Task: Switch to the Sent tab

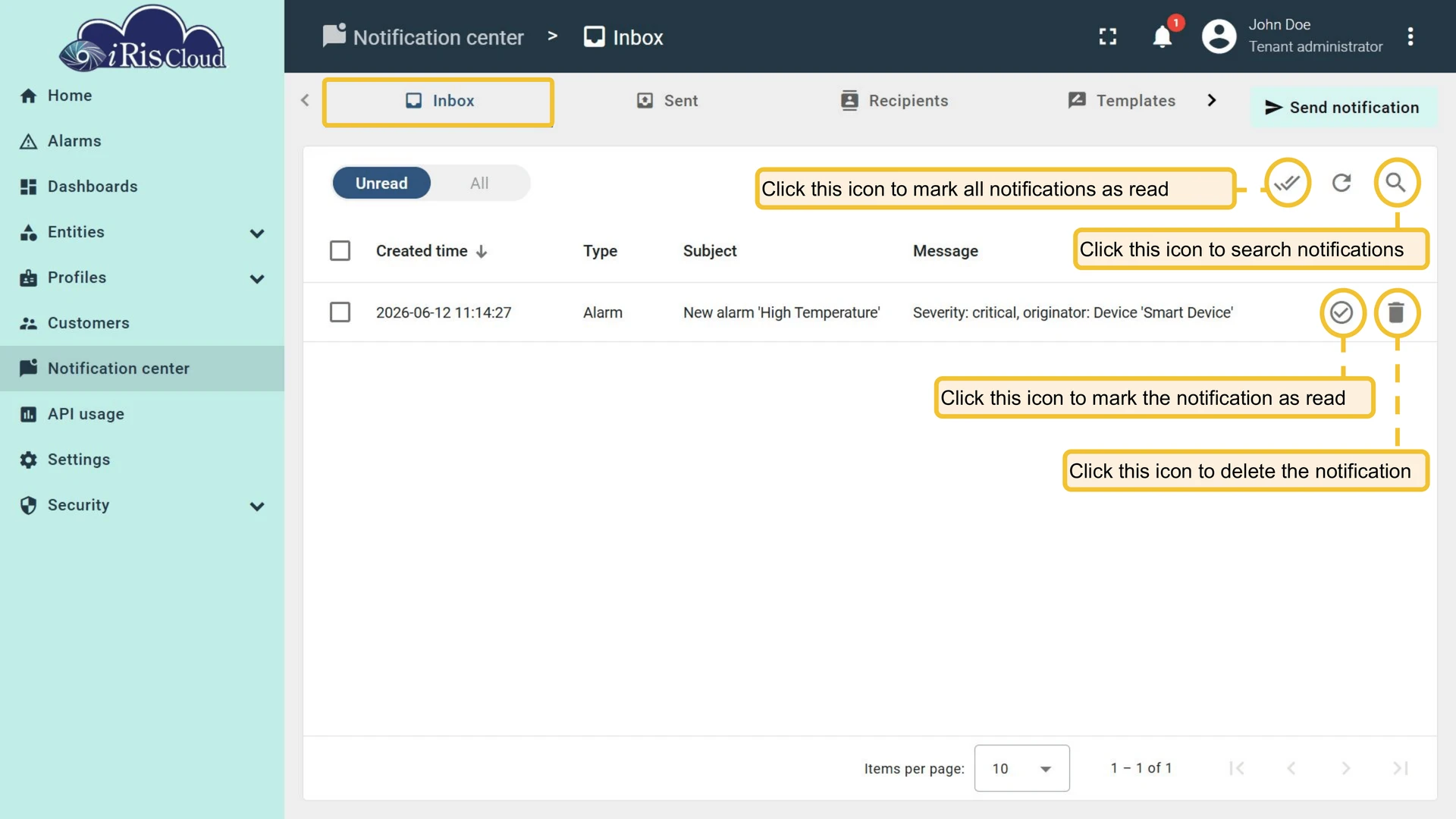Action: [x=667, y=101]
